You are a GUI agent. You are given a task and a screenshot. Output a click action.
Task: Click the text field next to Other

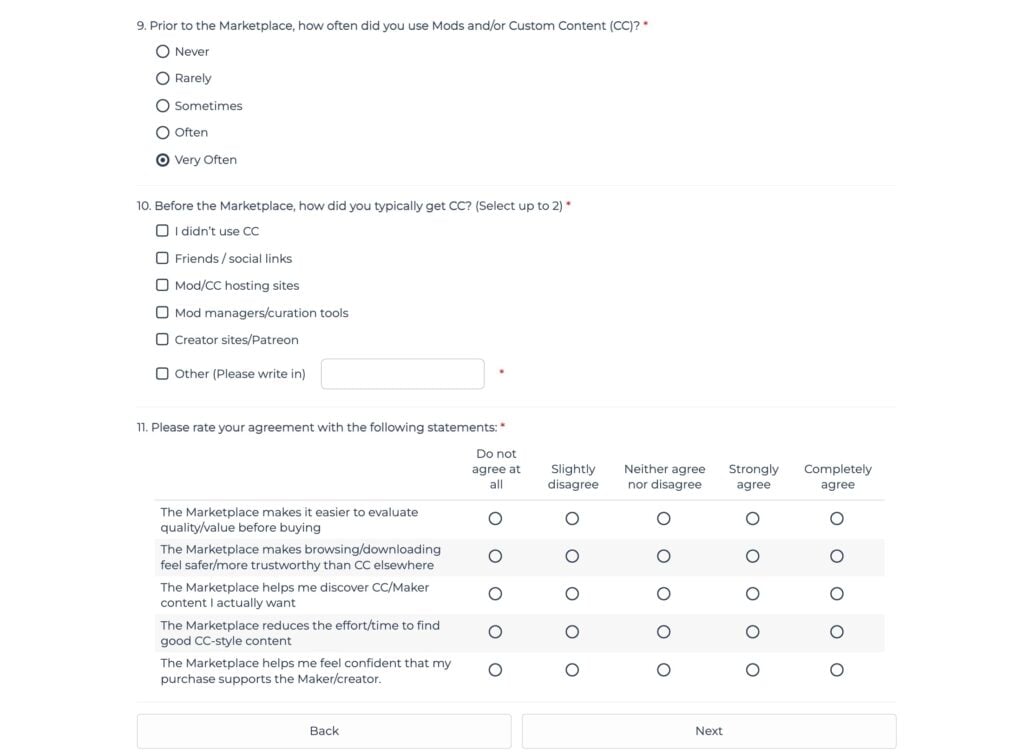(x=402, y=373)
